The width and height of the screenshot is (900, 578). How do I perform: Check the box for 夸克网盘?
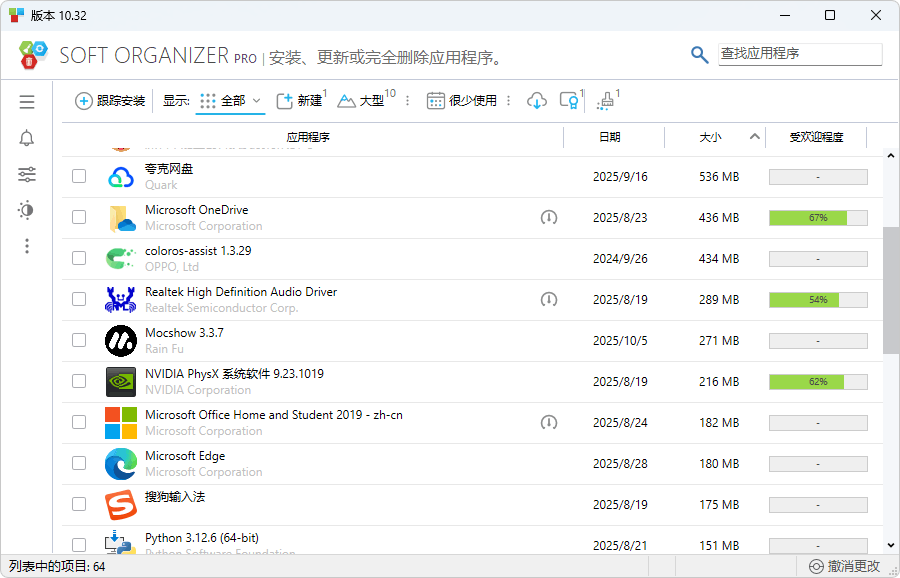click(x=79, y=176)
